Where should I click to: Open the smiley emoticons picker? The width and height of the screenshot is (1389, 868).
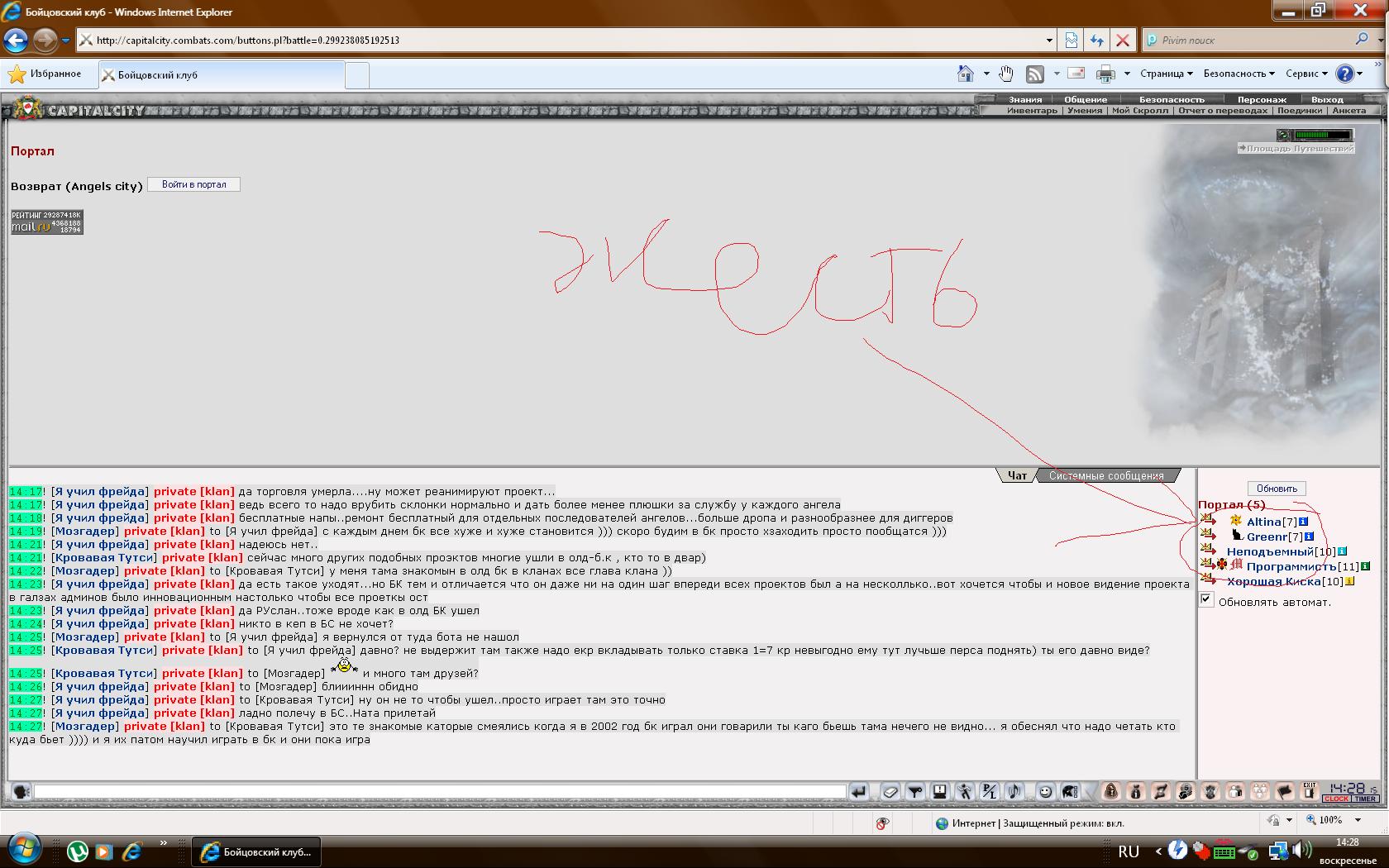click(1045, 792)
